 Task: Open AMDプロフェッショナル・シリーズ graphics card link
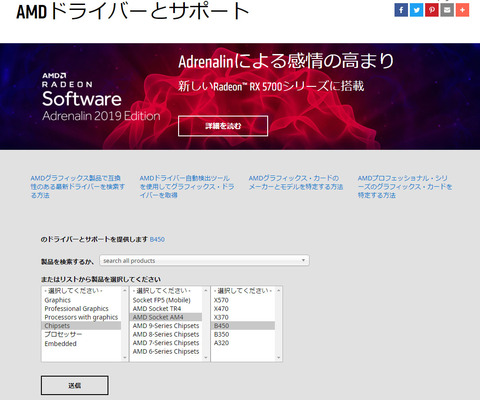coord(405,186)
